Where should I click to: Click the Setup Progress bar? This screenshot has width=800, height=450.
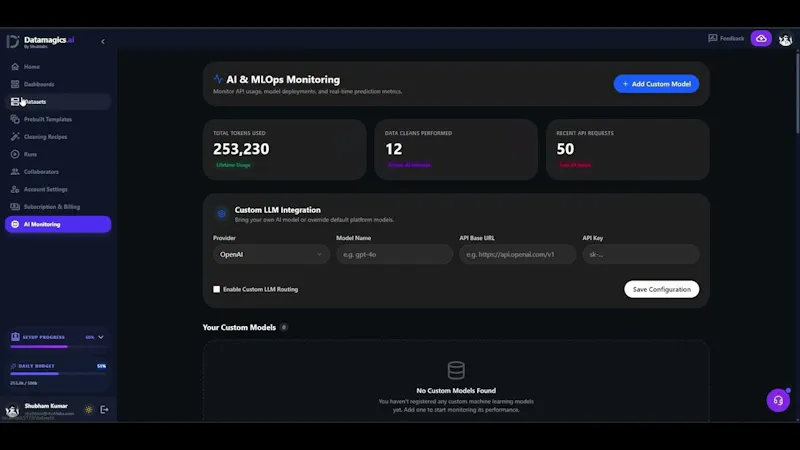[58, 347]
